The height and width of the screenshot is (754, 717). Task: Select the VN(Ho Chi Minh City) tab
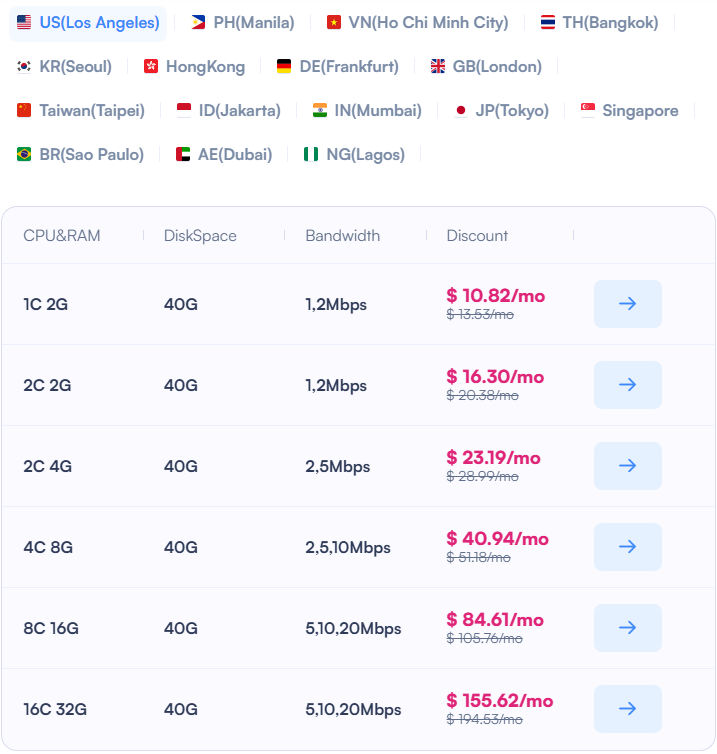417,23
